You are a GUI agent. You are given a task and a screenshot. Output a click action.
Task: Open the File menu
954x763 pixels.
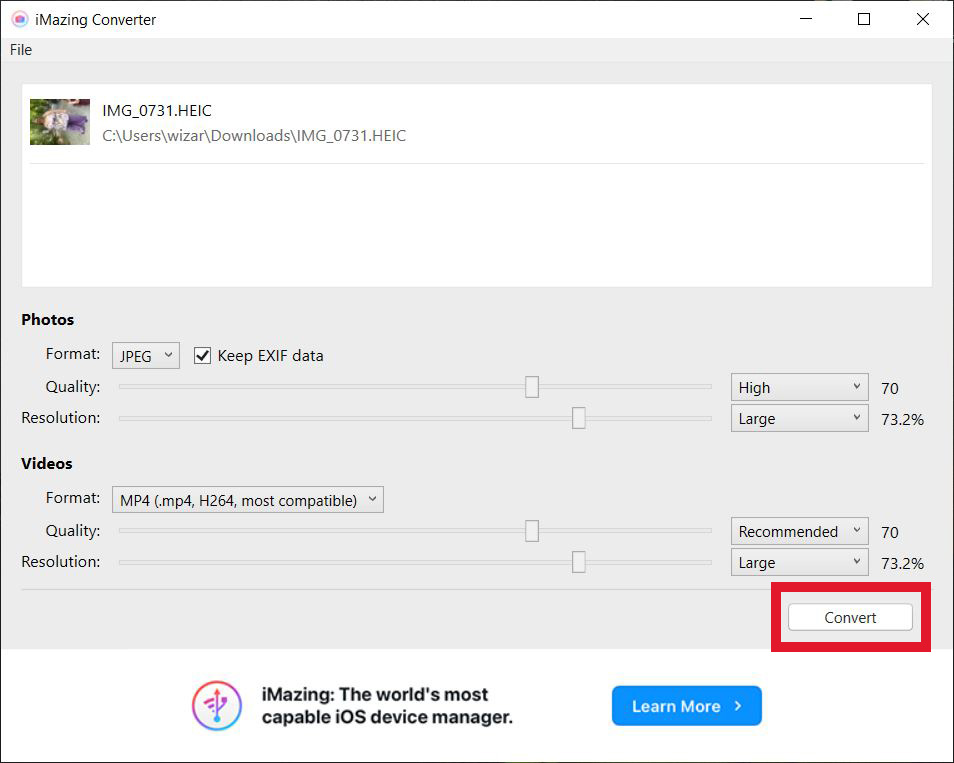tap(21, 50)
